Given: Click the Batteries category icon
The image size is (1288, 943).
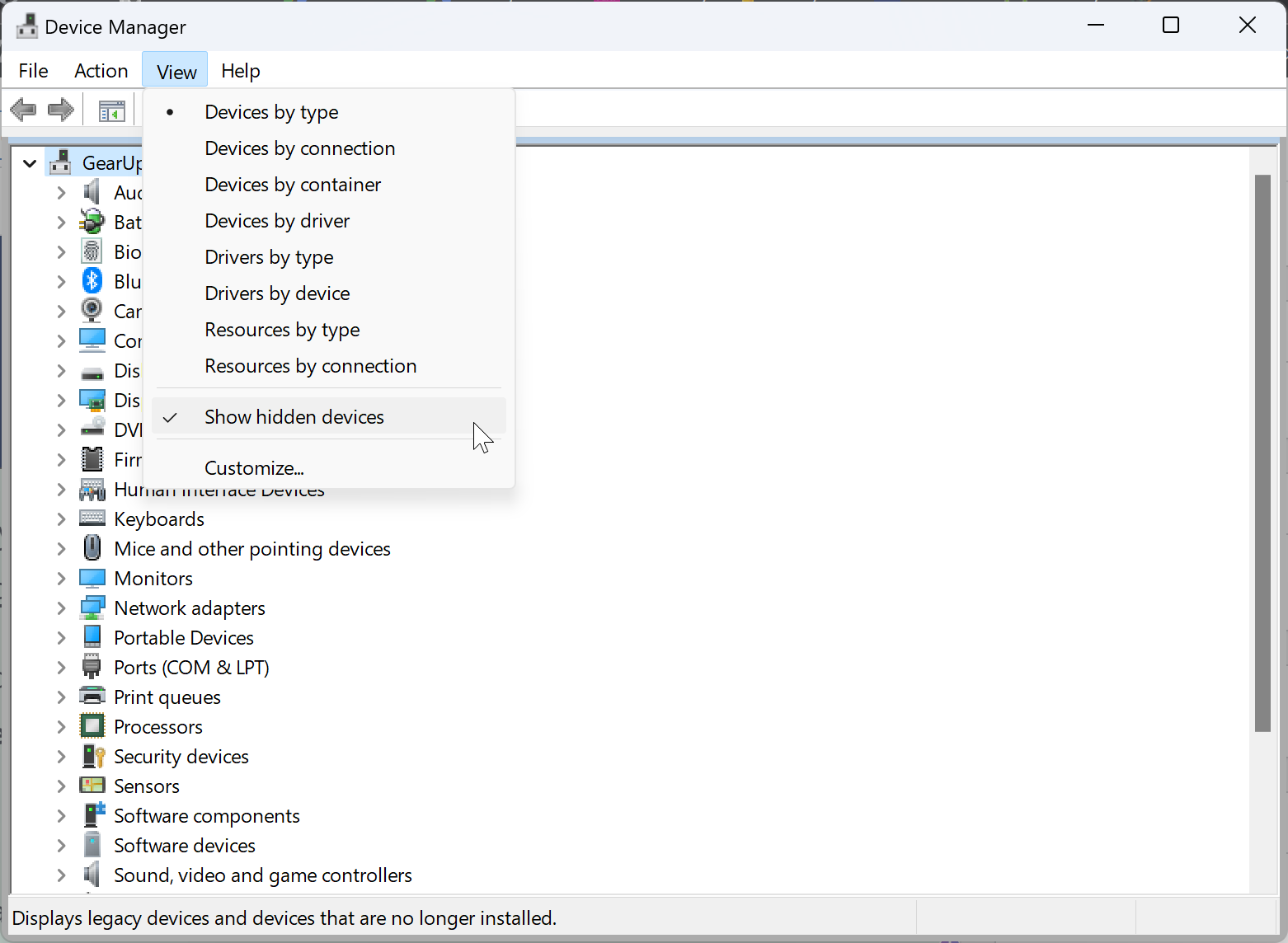Looking at the screenshot, I should tap(92, 222).
